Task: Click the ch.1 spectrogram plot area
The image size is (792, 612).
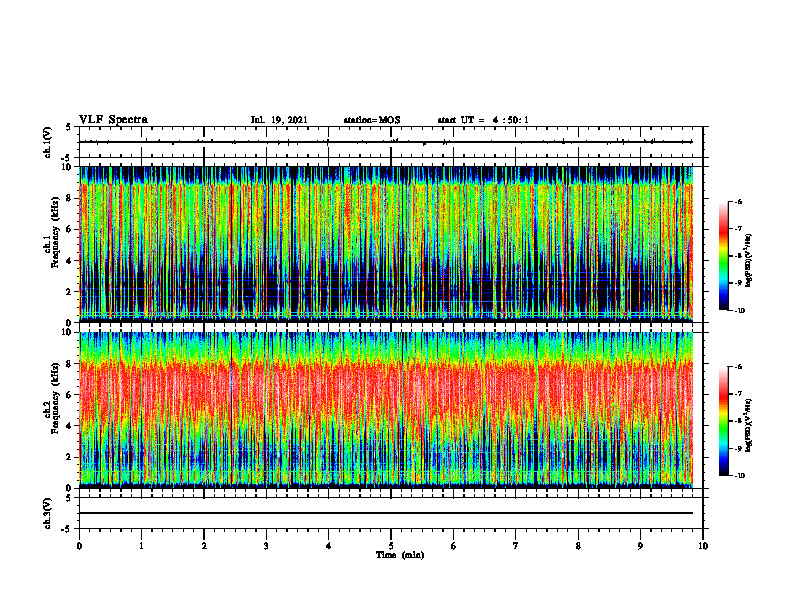Action: pyautogui.click(x=386, y=244)
